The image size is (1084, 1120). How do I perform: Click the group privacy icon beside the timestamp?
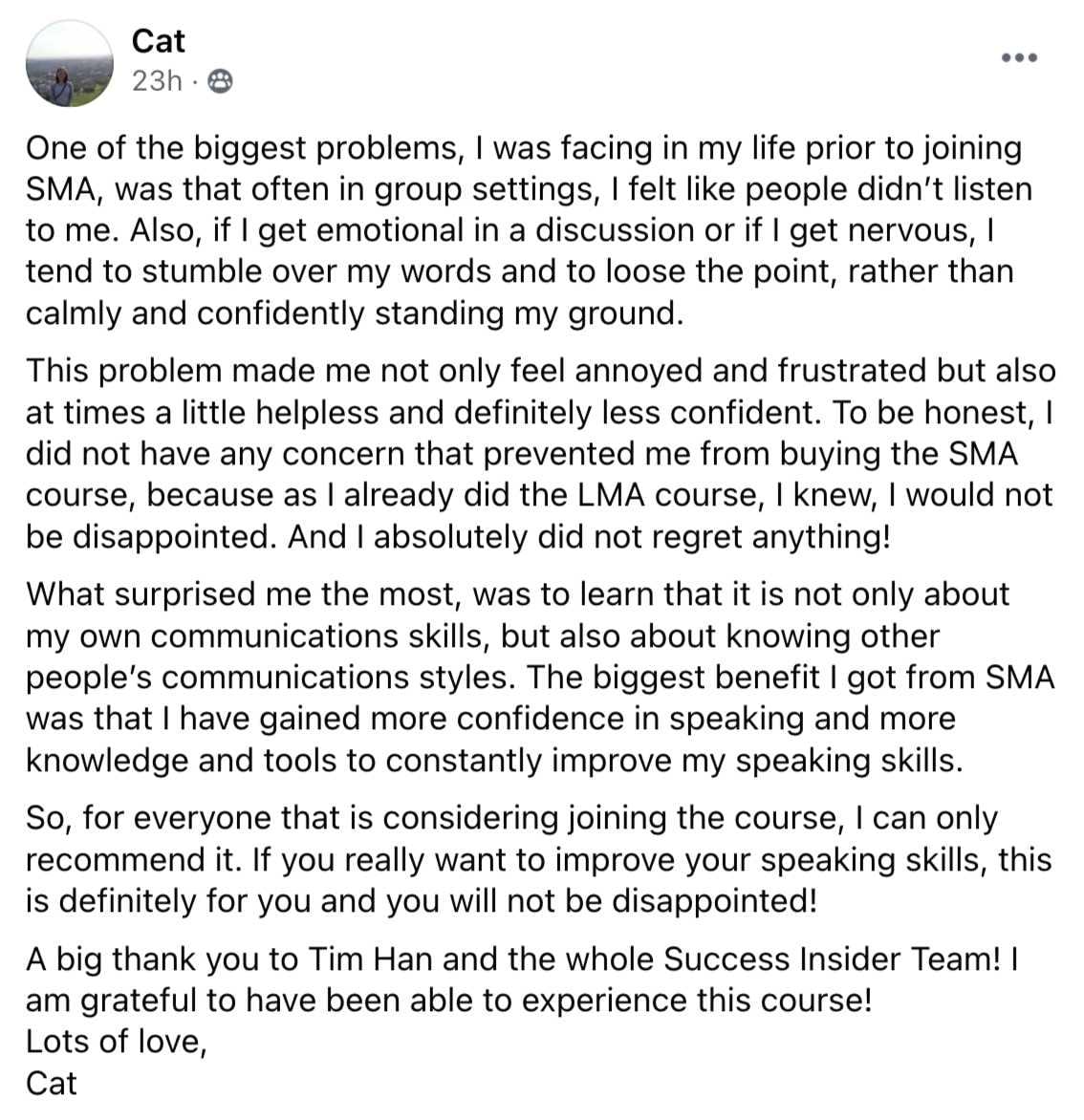(x=219, y=82)
